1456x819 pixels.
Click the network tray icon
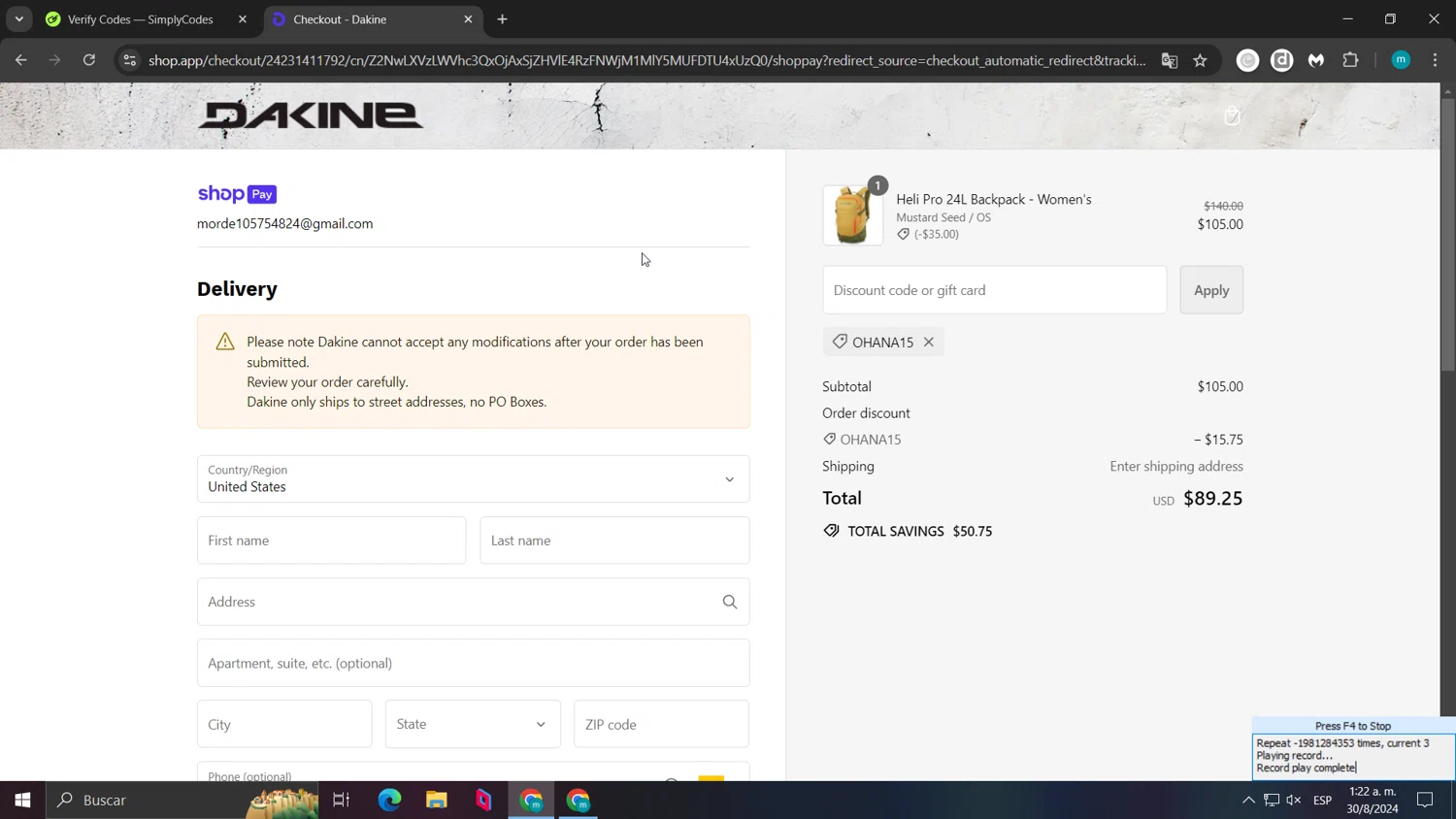tap(1272, 801)
